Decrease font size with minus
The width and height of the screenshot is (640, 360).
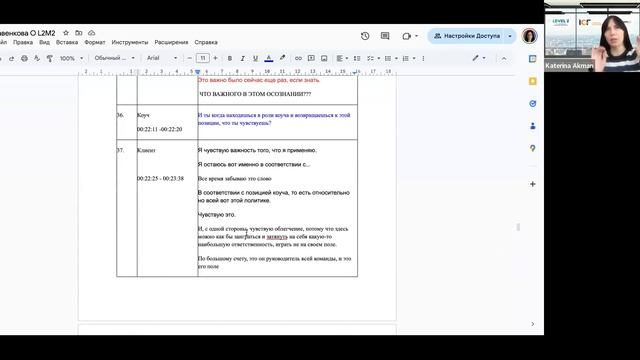[189, 58]
